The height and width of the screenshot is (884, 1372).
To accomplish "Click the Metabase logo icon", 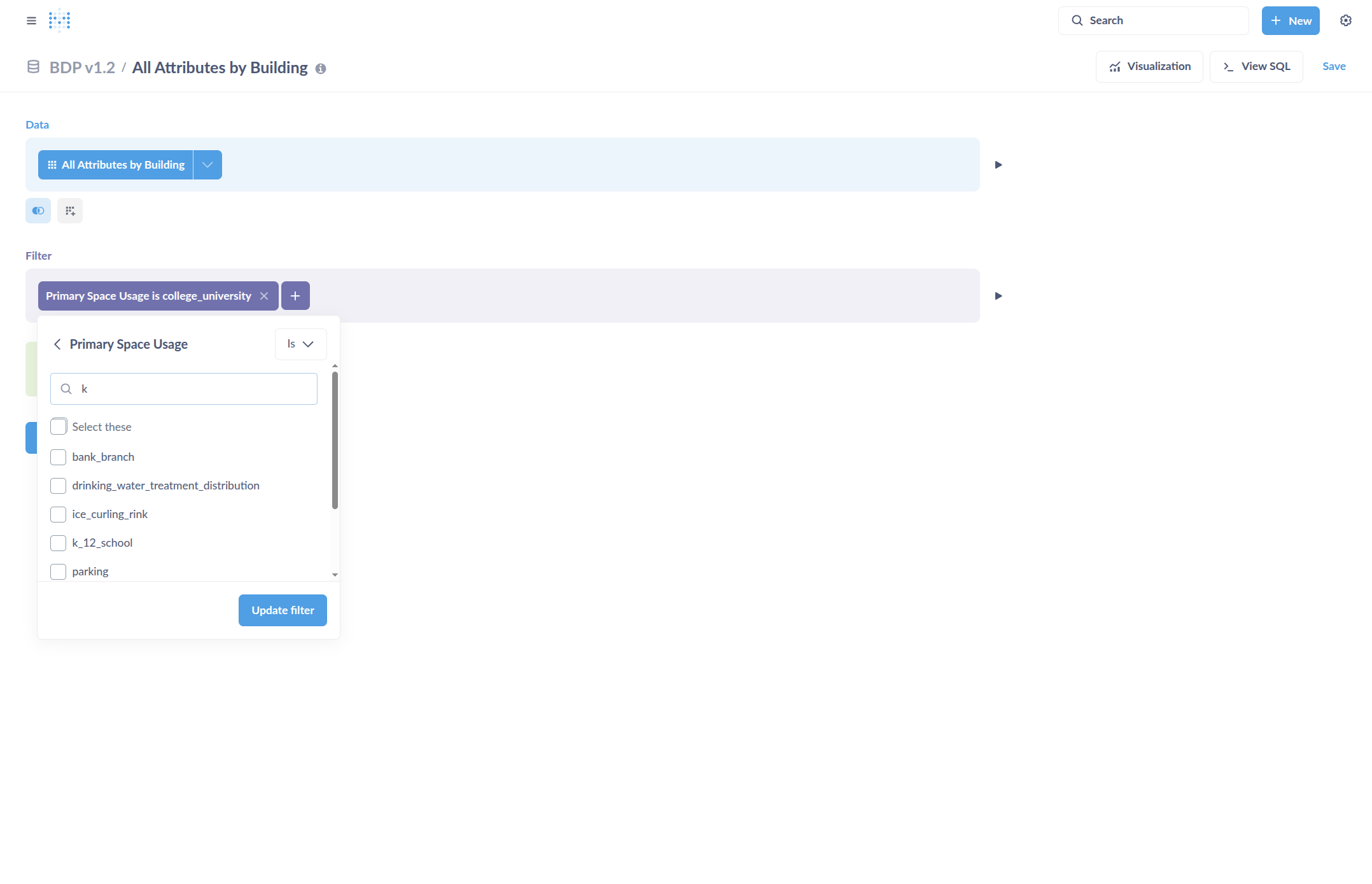I will [x=59, y=20].
